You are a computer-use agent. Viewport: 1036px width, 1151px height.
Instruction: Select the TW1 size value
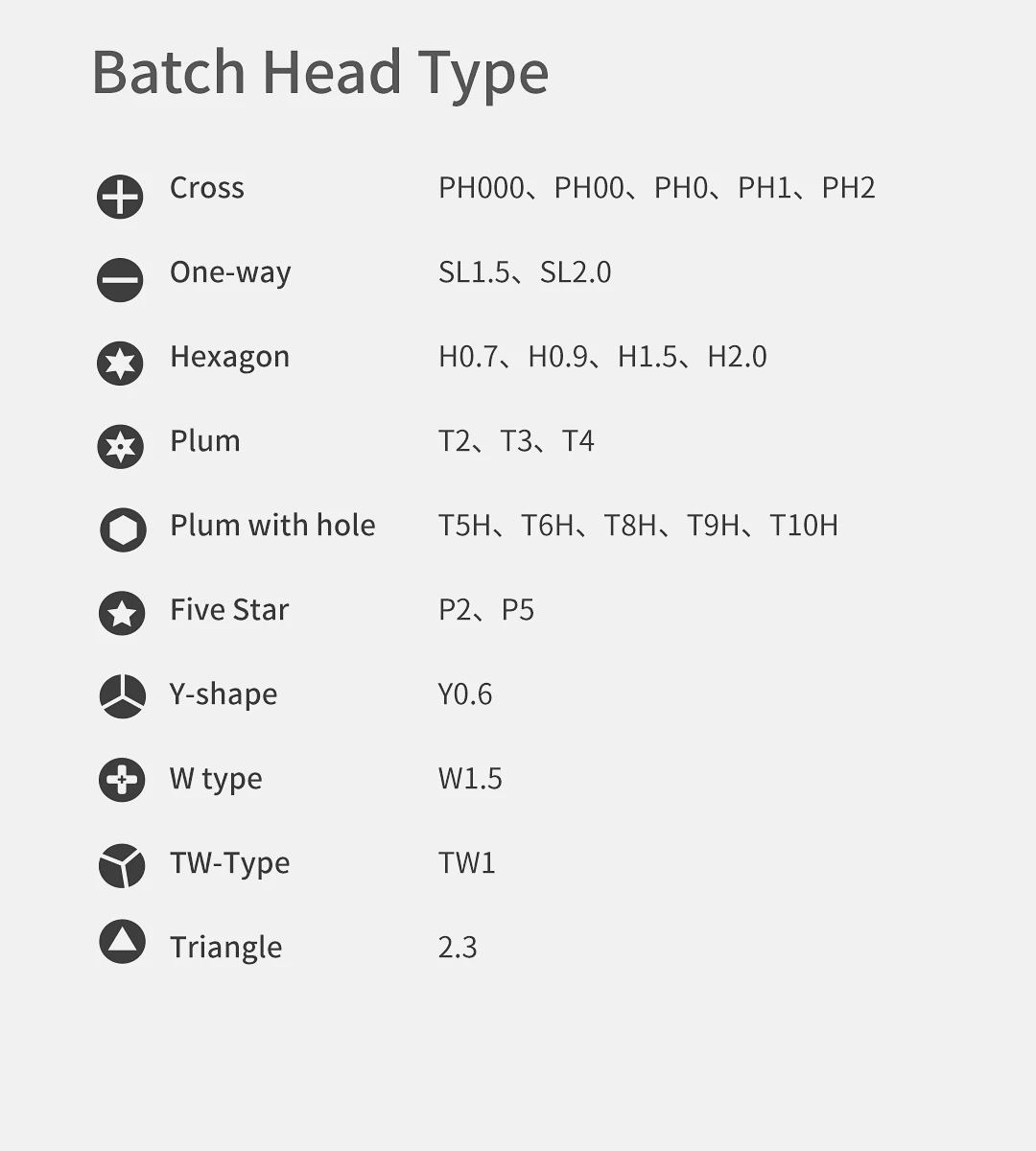click(x=466, y=863)
